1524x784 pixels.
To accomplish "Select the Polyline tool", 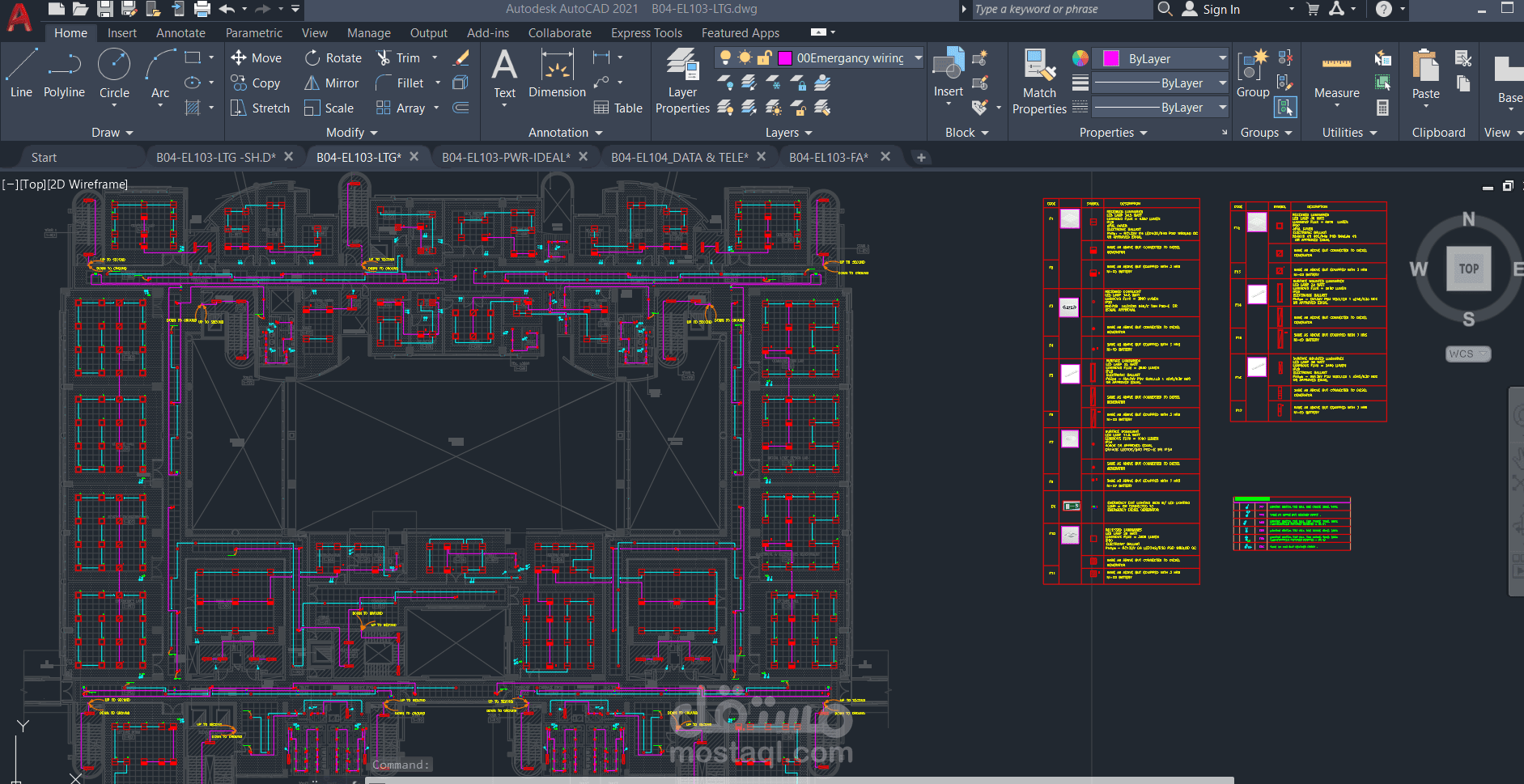I will 64,74.
